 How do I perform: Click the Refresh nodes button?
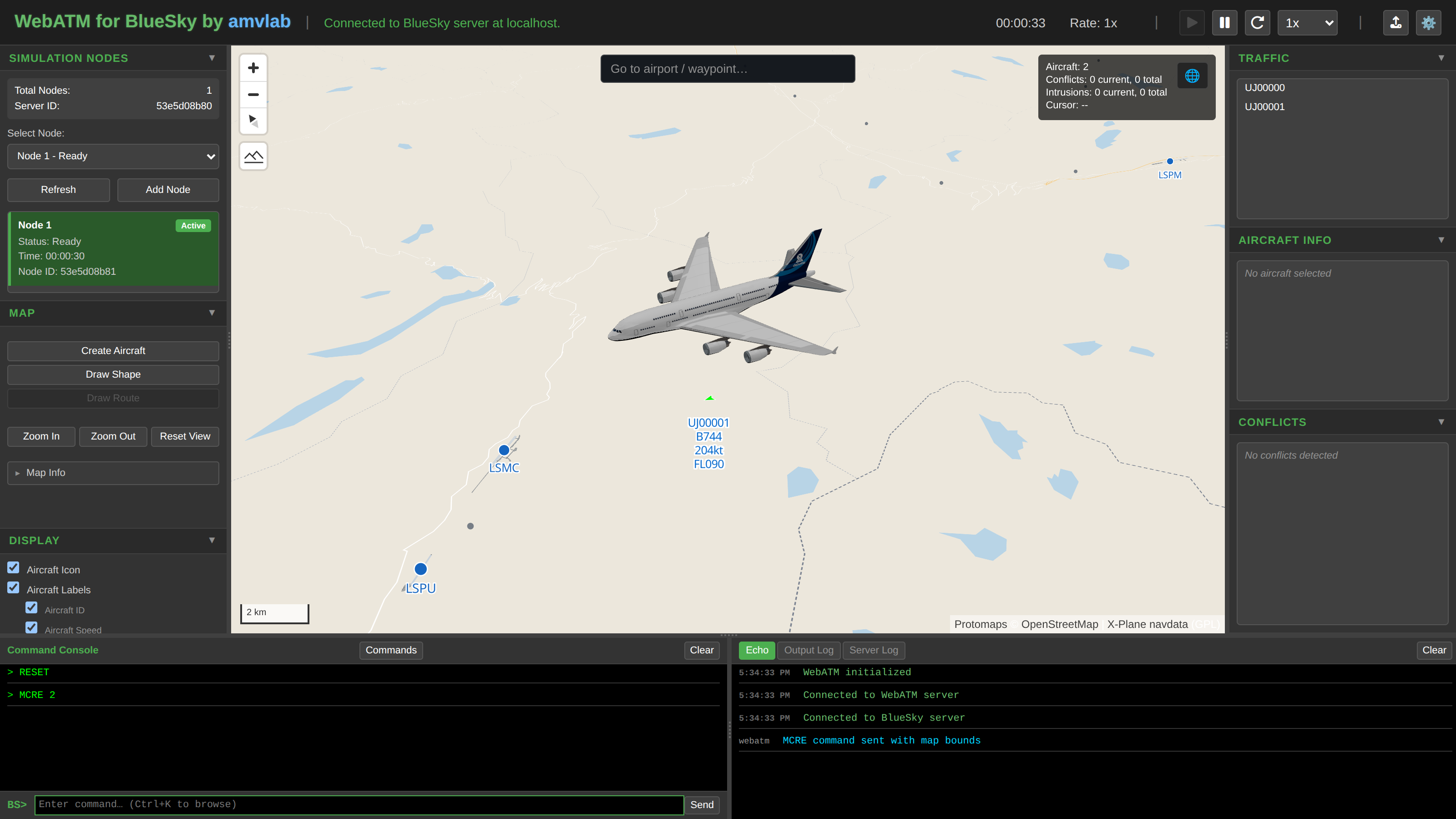pyautogui.click(x=58, y=189)
